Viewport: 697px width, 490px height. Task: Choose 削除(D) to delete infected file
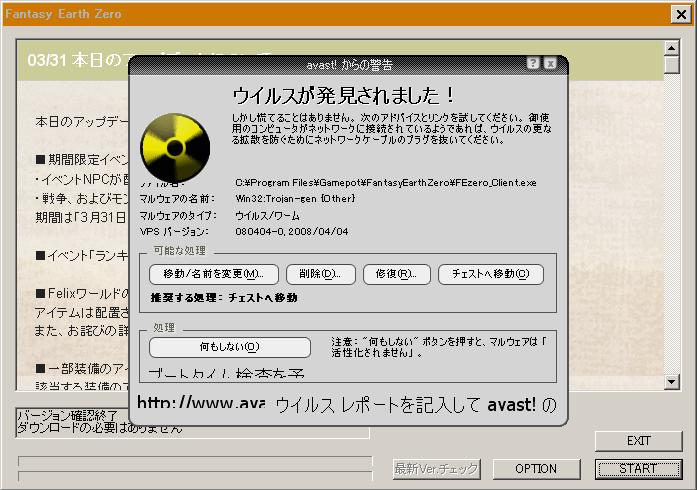coord(320,274)
